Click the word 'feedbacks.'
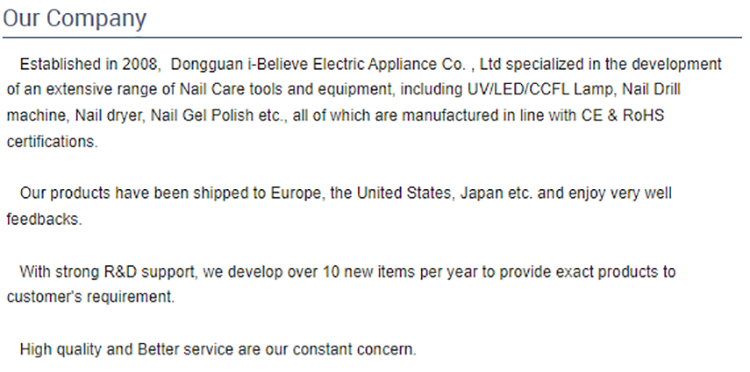The image size is (750, 372). click(44, 219)
